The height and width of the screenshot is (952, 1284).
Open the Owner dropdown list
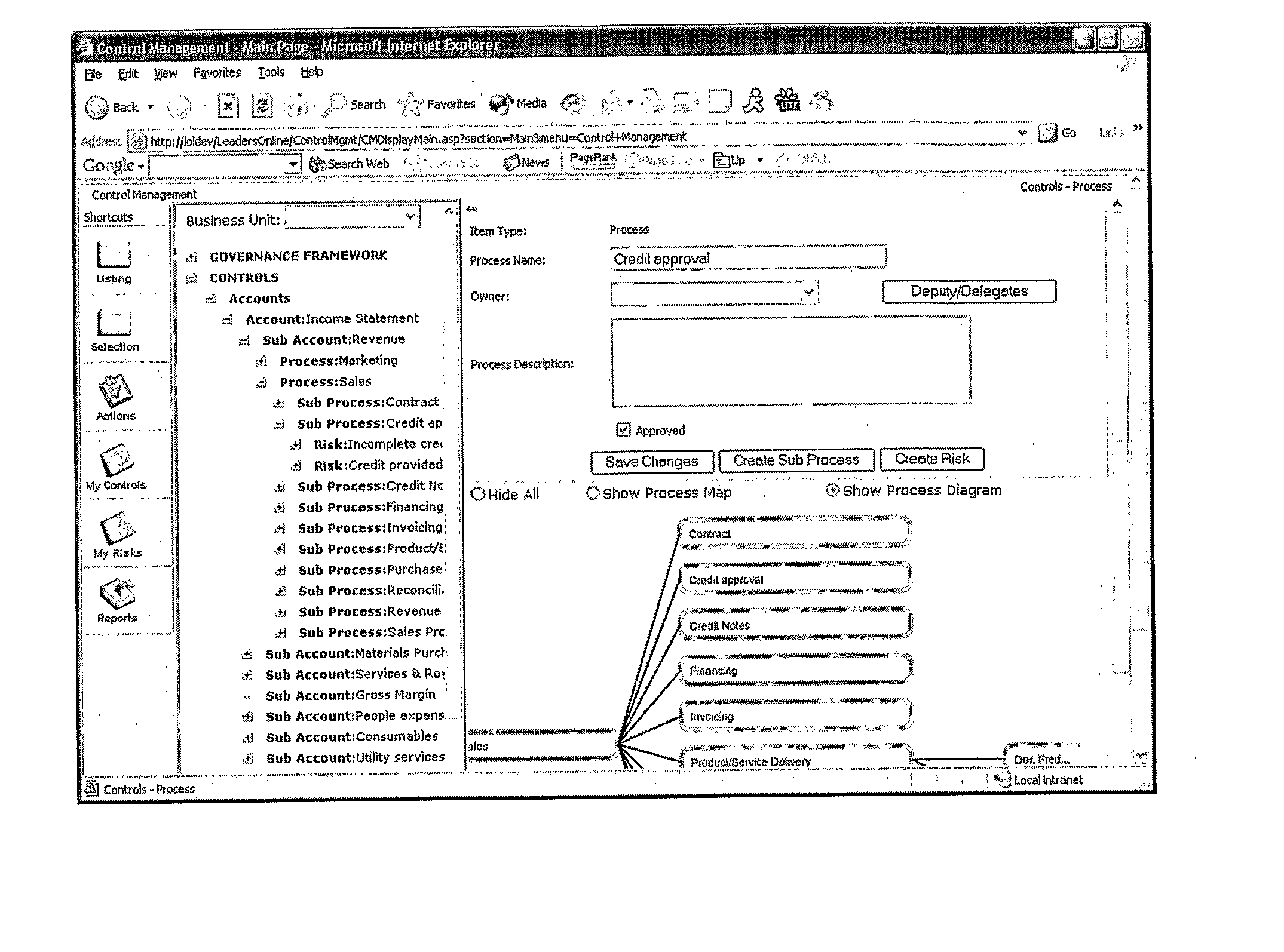[808, 293]
